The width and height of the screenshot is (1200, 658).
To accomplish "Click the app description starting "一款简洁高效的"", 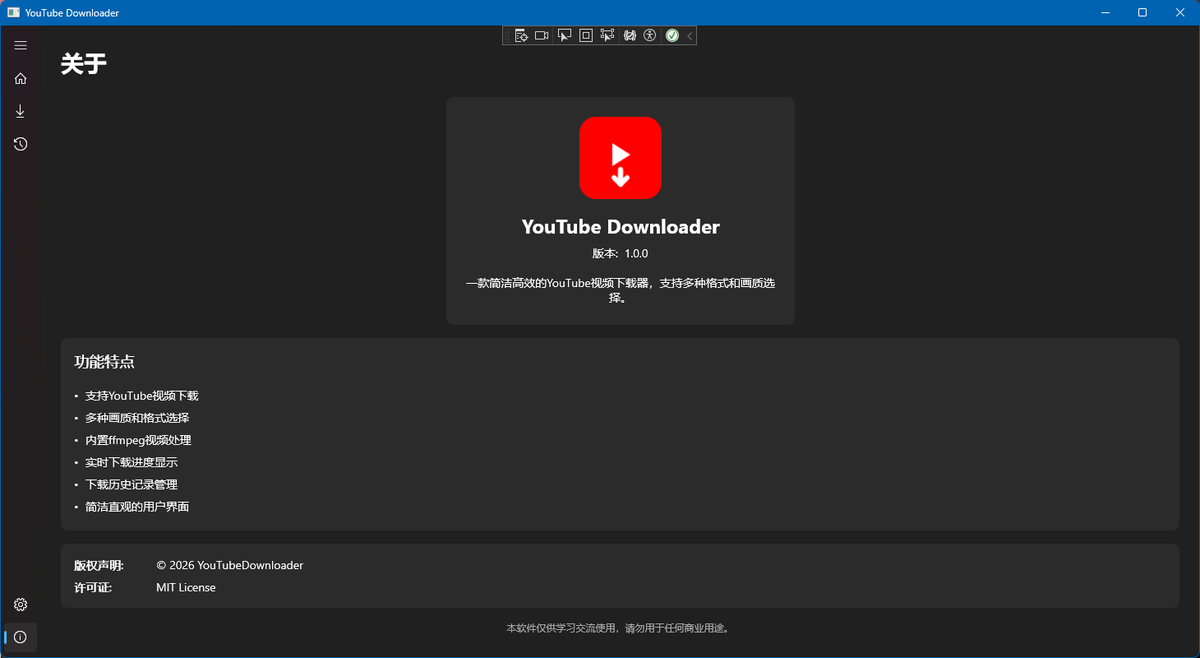I will [620, 291].
